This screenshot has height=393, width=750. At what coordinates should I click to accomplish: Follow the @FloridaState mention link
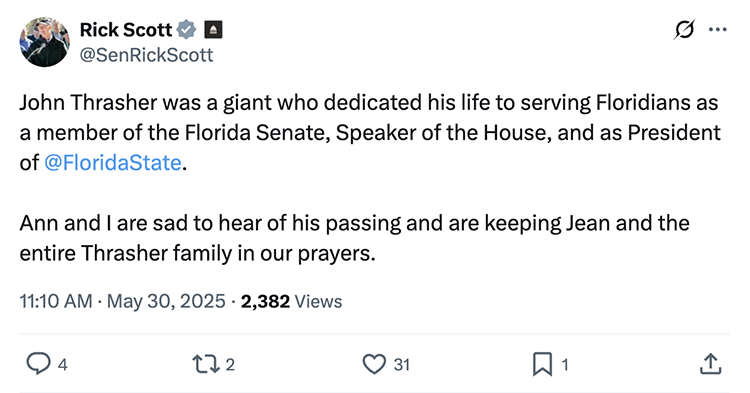pos(113,163)
